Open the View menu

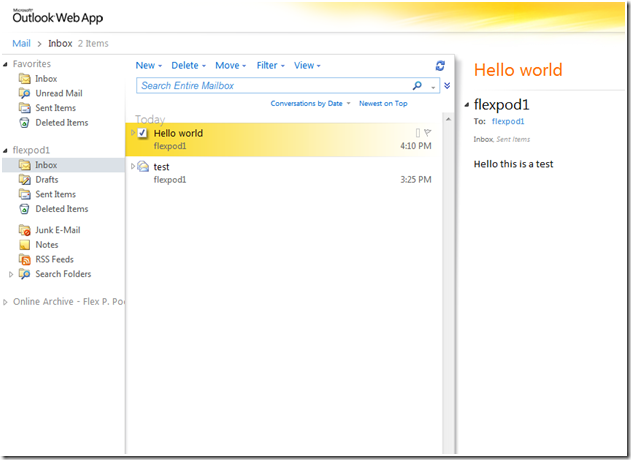307,65
